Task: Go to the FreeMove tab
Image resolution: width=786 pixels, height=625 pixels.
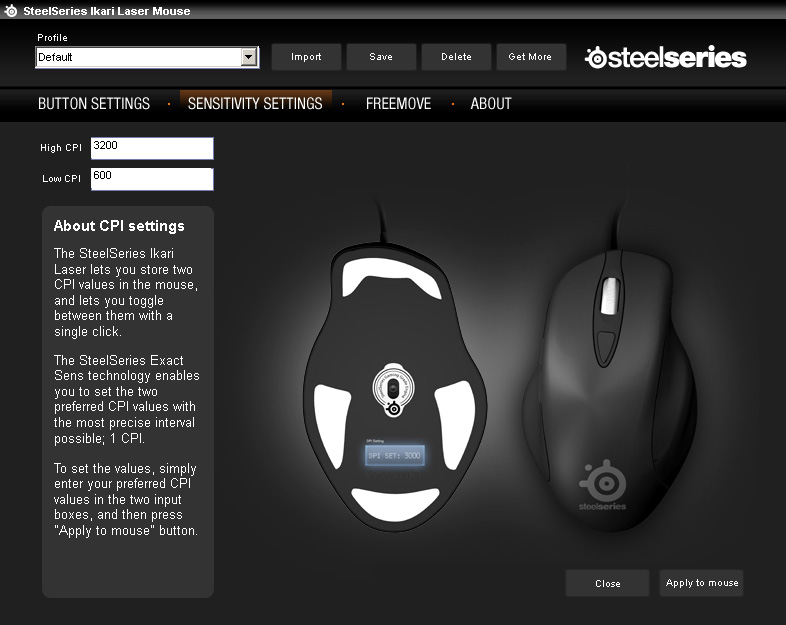Action: pyautogui.click(x=399, y=104)
